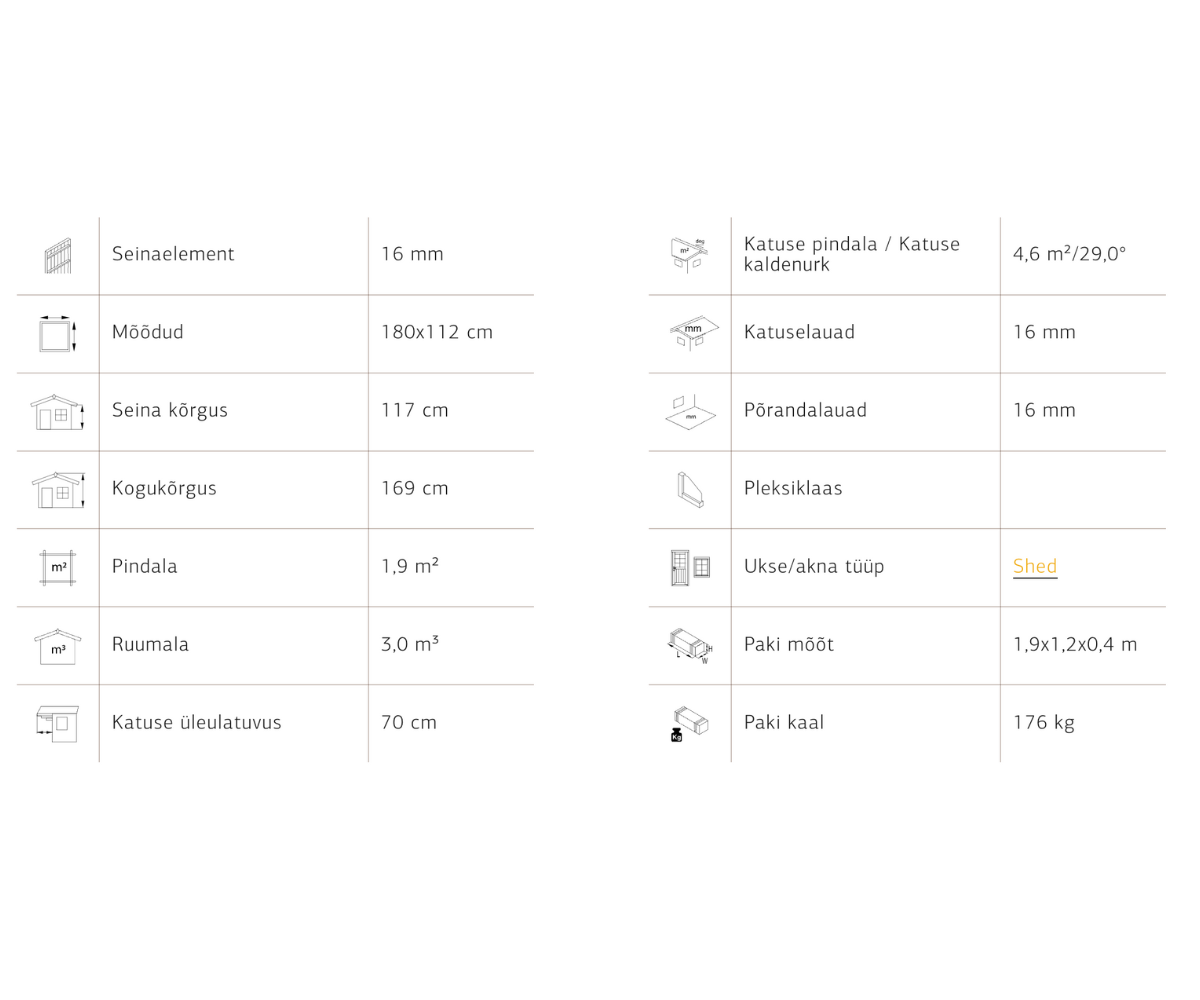
Task: Click the Põrandalauad floor boards icon
Action: click(x=690, y=411)
